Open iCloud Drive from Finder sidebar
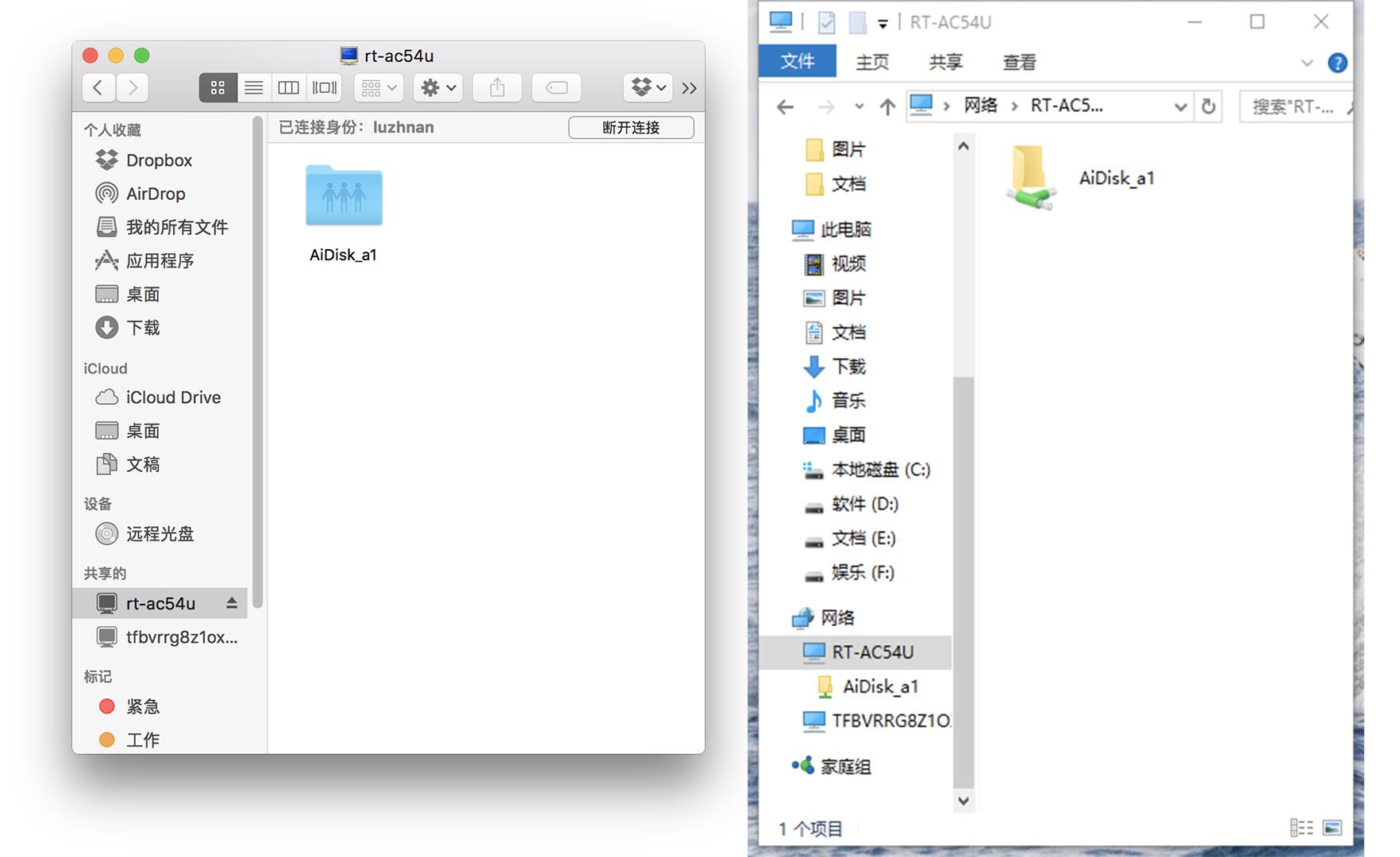This screenshot has height=857, width=1400. point(173,397)
